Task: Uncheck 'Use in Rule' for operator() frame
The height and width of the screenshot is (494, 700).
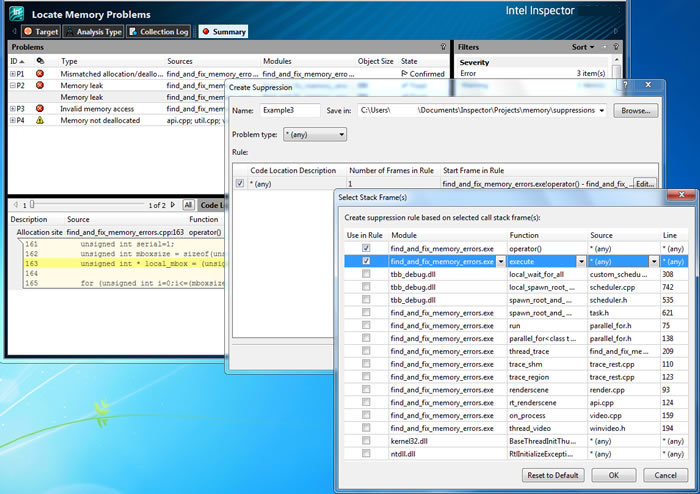Action: (366, 248)
